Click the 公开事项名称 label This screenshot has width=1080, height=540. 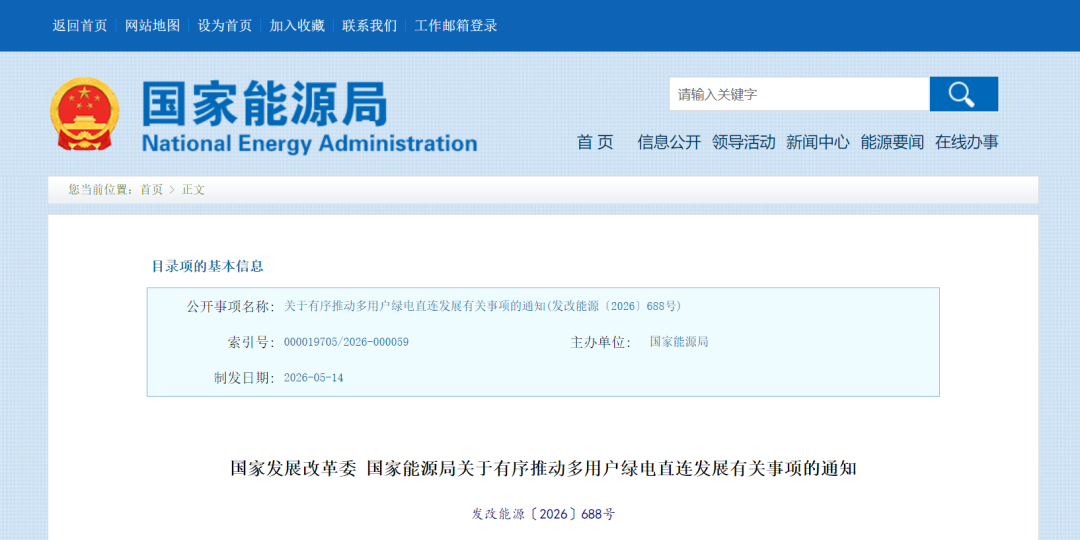pos(230,306)
